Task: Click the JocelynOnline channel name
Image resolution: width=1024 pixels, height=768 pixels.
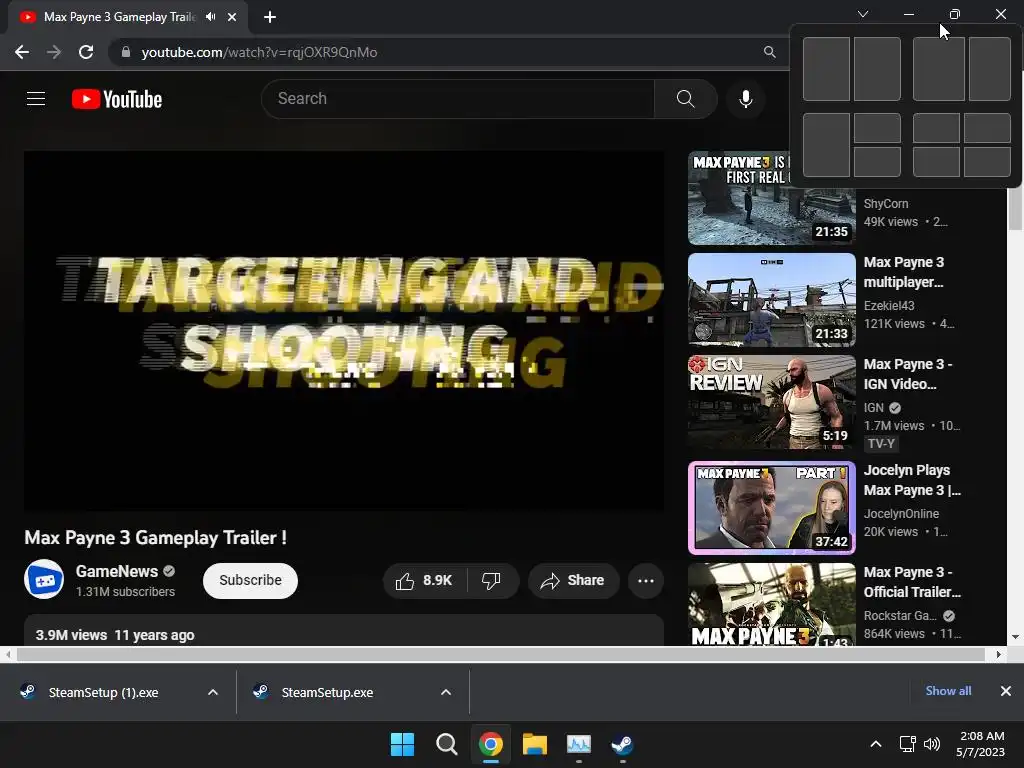Action: point(901,514)
